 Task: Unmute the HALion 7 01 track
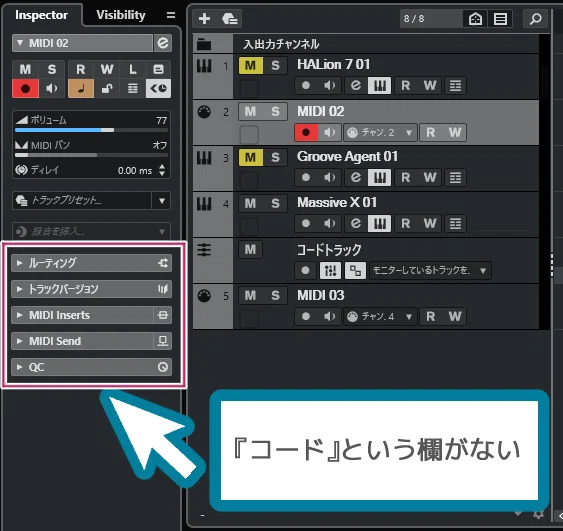pos(251,65)
